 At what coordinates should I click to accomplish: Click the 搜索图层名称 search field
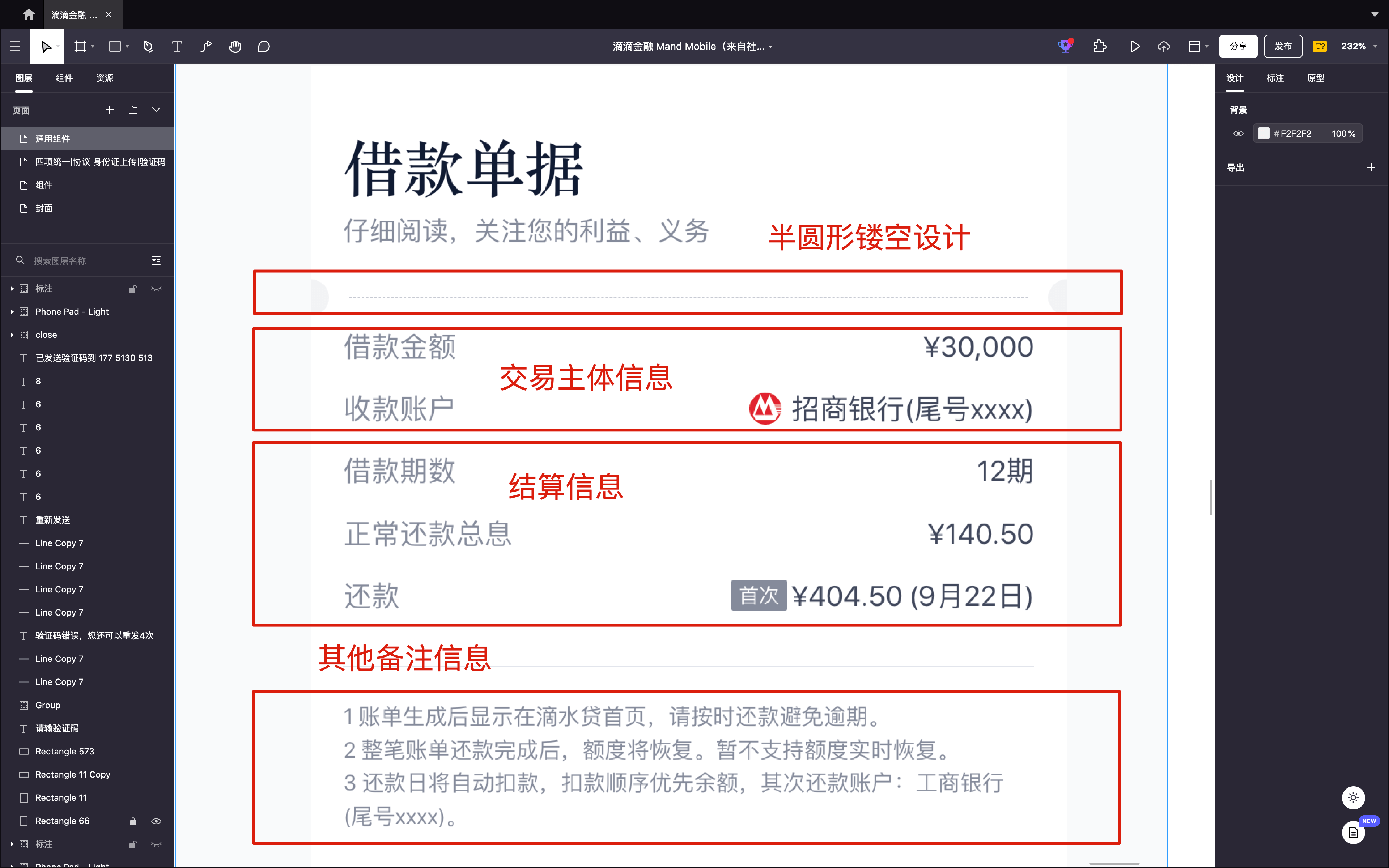pyautogui.click(x=80, y=261)
